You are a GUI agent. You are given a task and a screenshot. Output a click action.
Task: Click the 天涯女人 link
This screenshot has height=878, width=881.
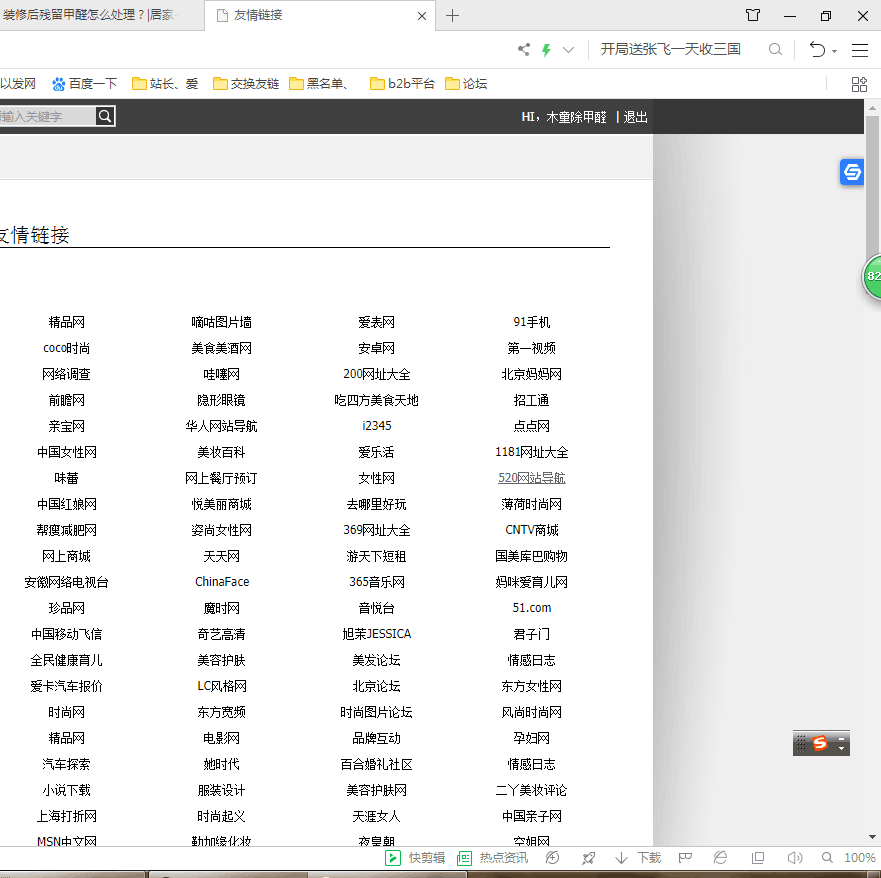coord(376,816)
